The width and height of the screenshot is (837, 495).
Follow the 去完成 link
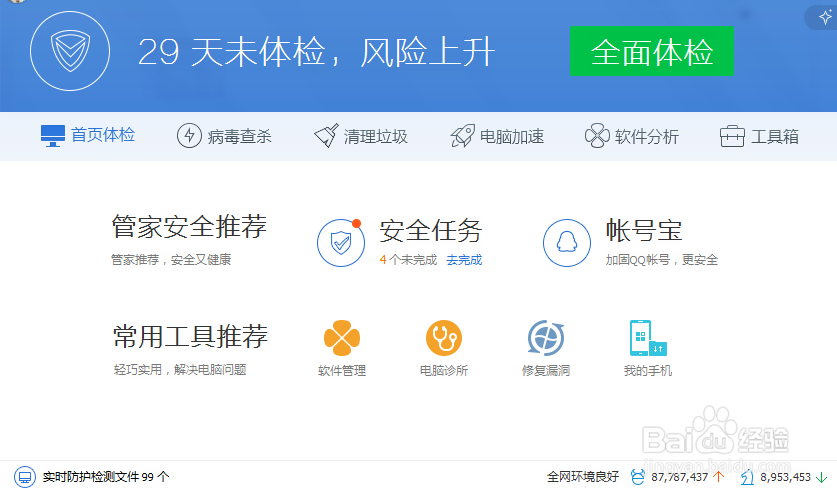pos(464,260)
